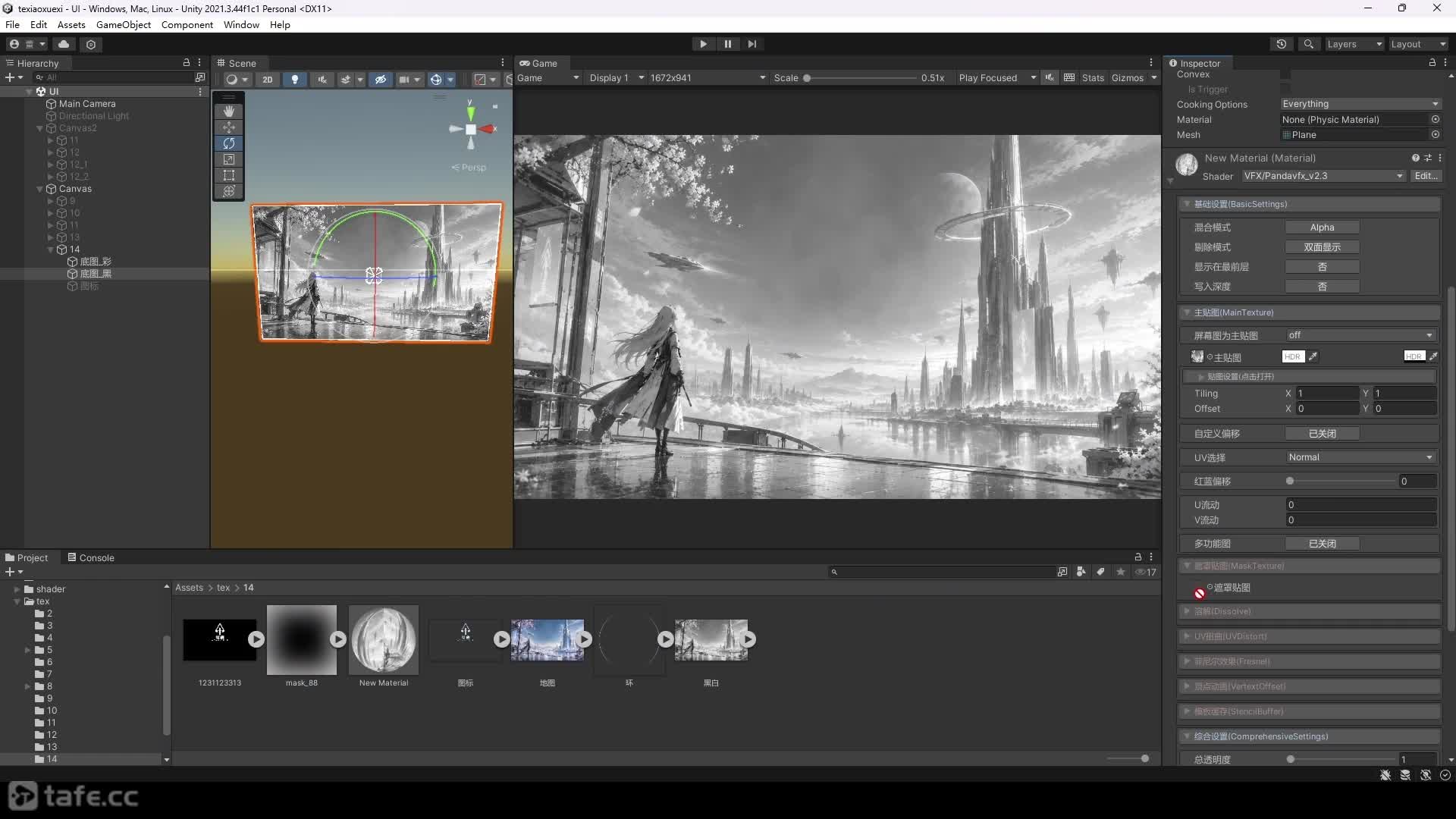Viewport: 1456px width, 819px height.
Task: Toggle 2D view mode in Scene
Action: 268,79
